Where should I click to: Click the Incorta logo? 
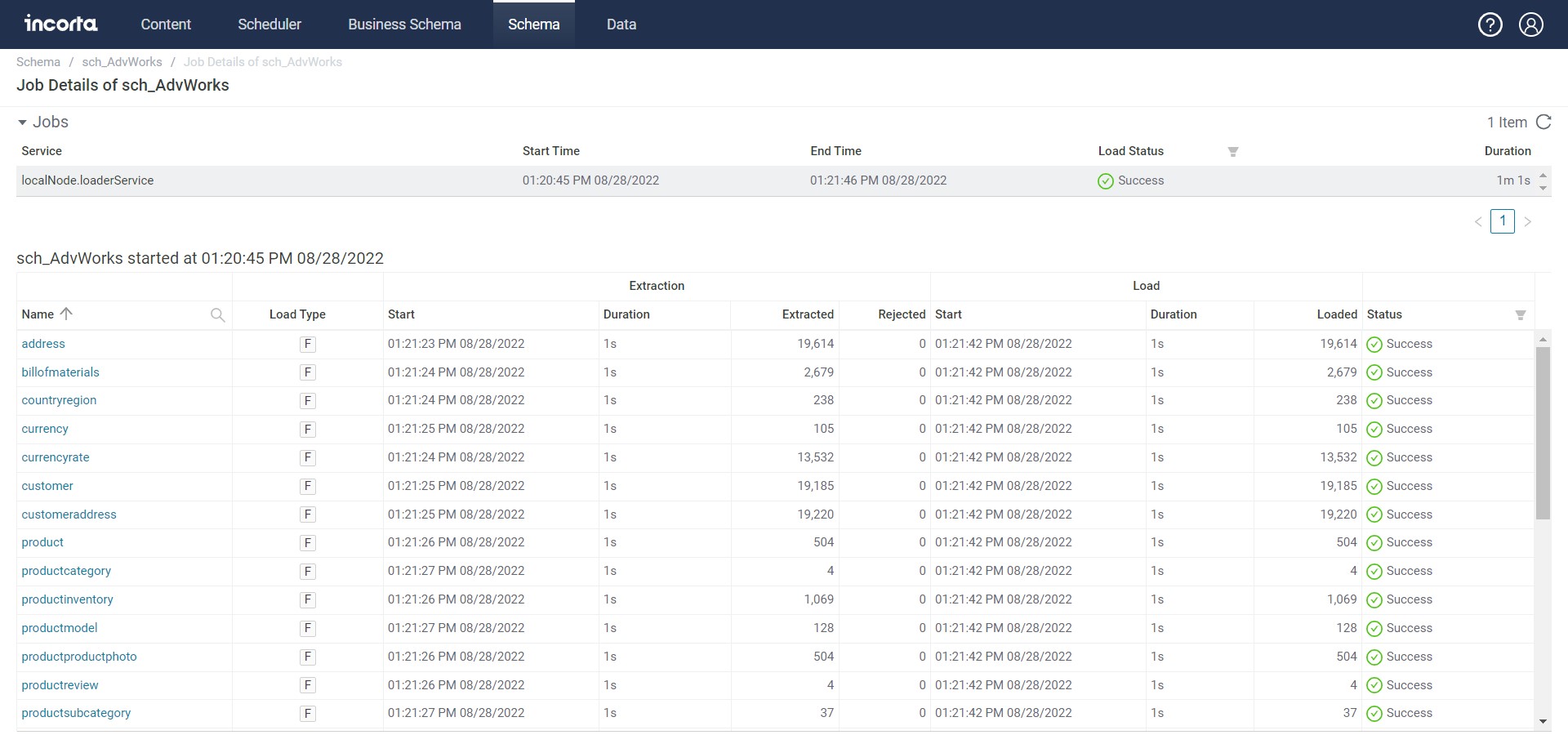(x=60, y=24)
